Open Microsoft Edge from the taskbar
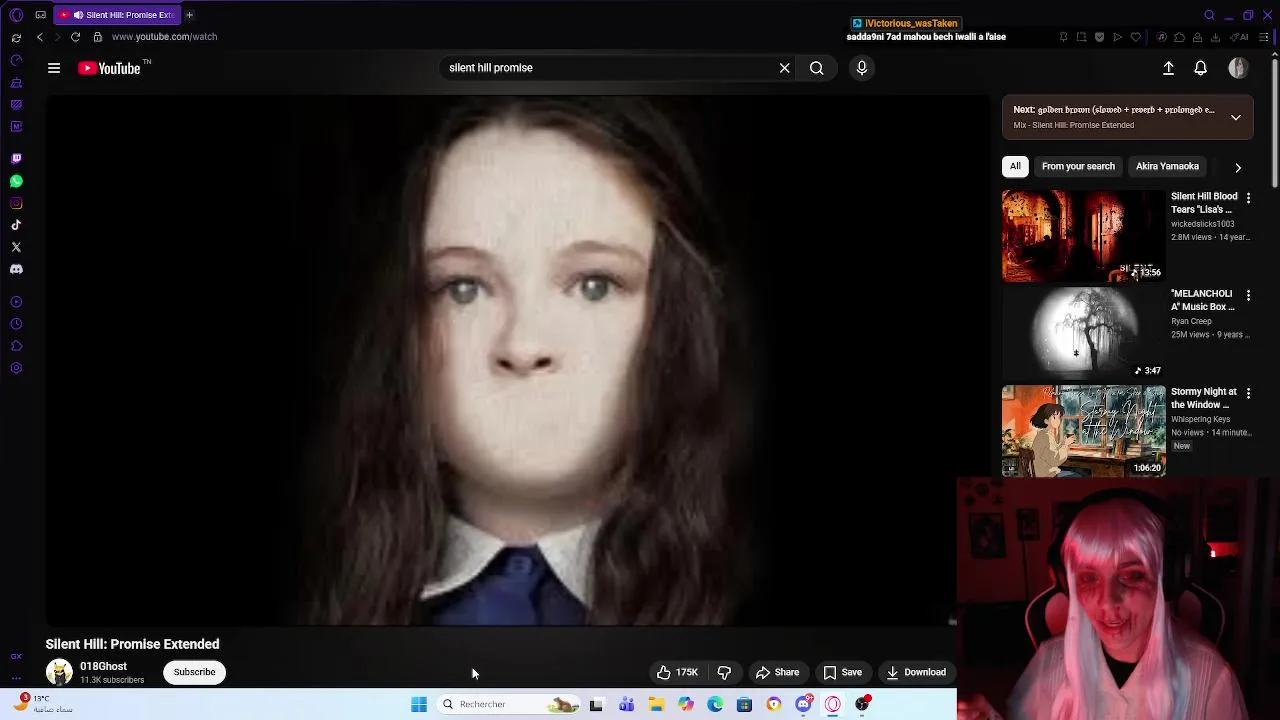Screen dimensions: 1280x720 pyautogui.click(x=715, y=704)
